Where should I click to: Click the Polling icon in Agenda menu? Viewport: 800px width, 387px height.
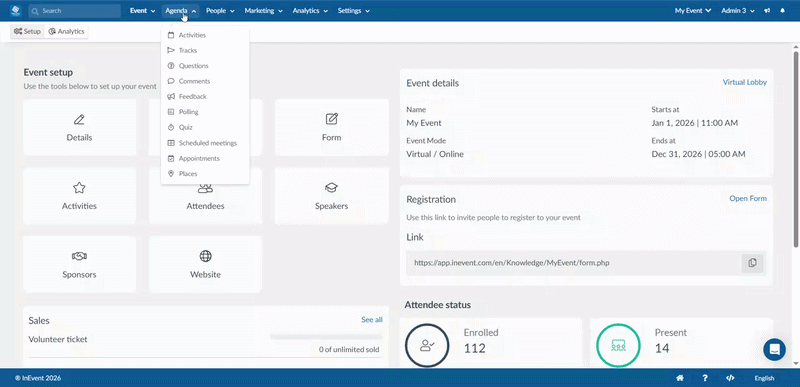(171, 112)
